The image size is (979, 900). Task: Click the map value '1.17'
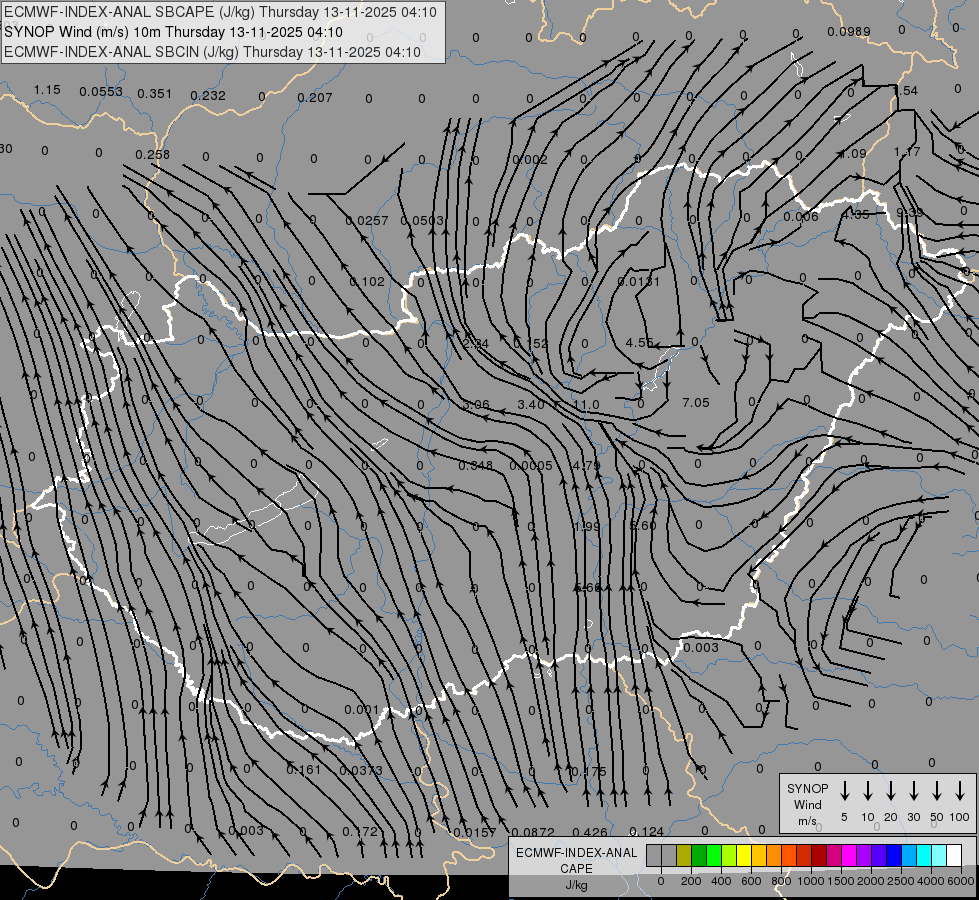[907, 152]
